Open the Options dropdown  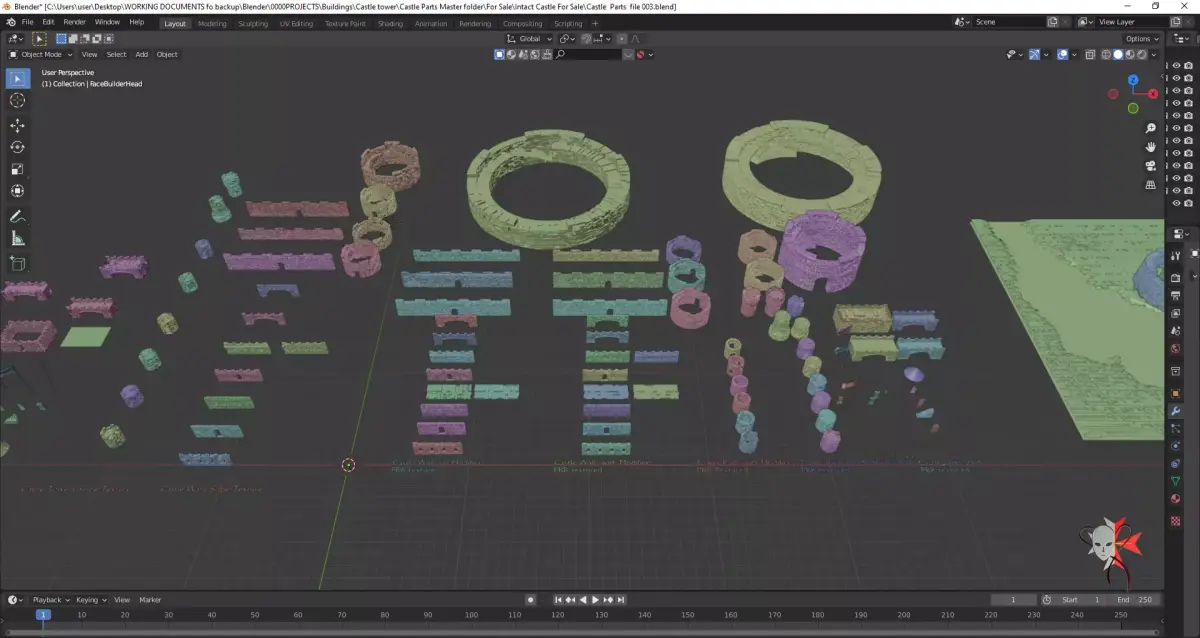click(1141, 39)
